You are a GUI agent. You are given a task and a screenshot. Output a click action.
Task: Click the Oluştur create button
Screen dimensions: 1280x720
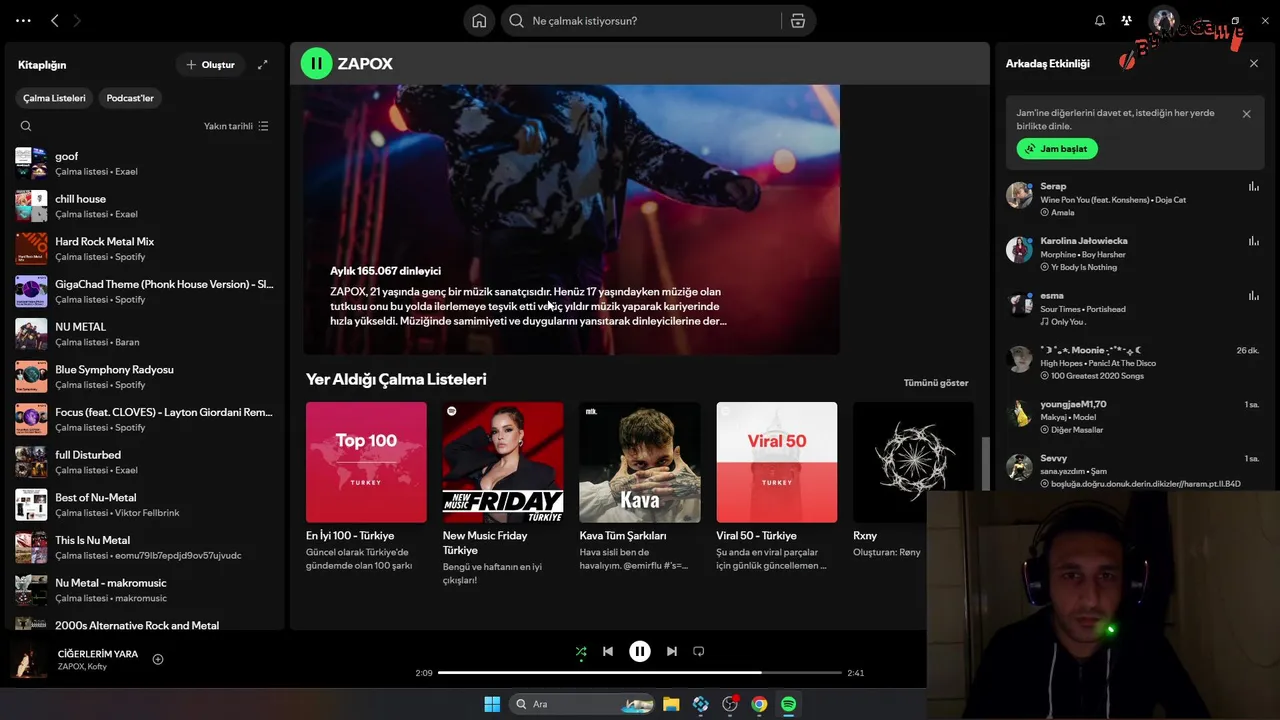click(x=210, y=65)
